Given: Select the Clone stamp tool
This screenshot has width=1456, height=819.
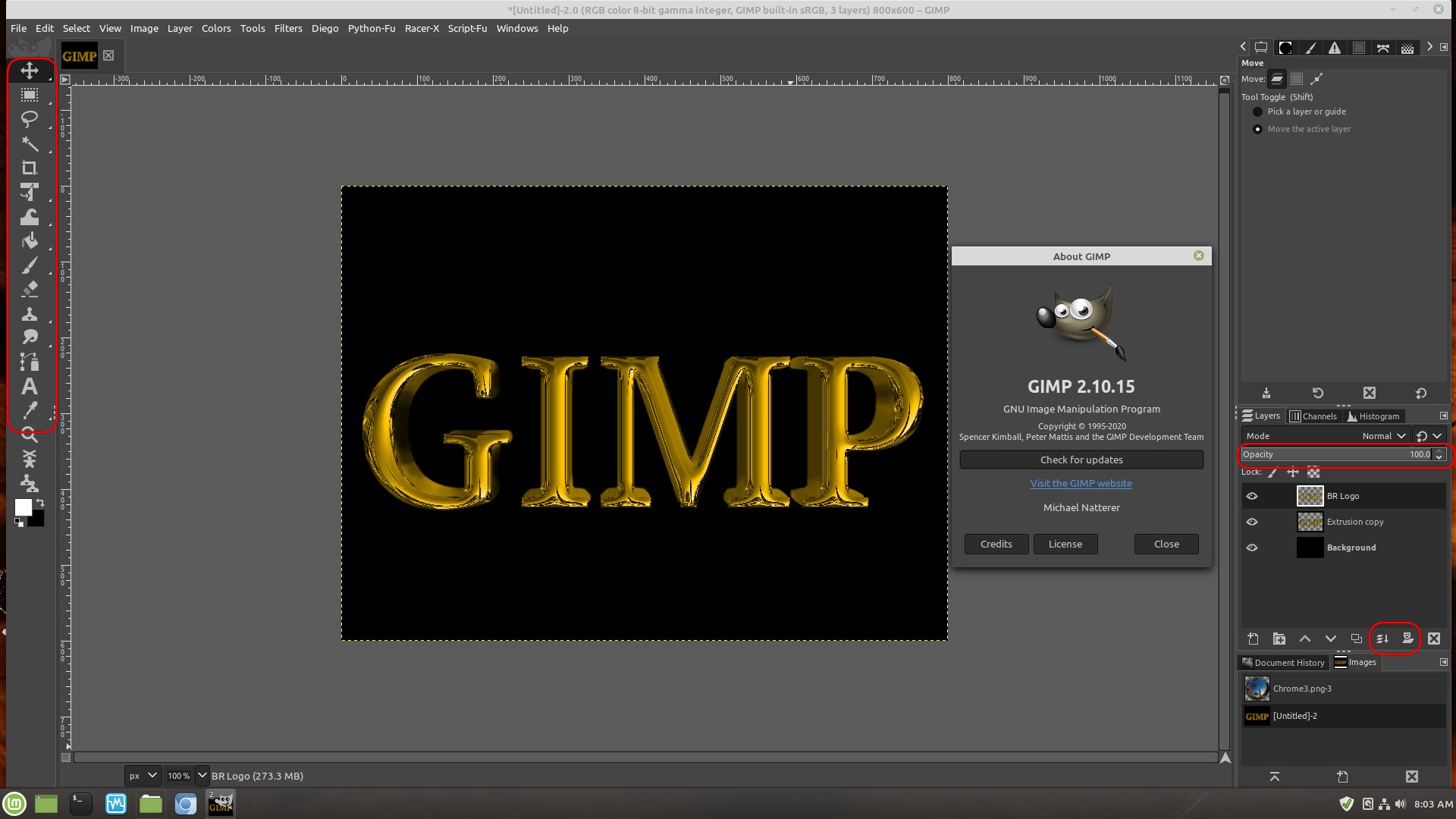Looking at the screenshot, I should pyautogui.click(x=30, y=313).
